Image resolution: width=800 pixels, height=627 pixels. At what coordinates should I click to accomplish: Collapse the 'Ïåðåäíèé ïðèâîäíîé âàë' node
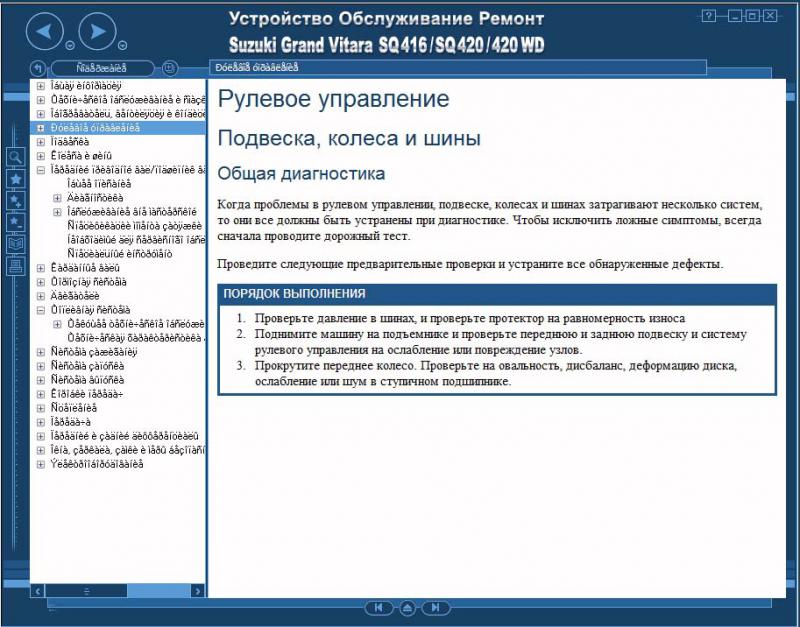tap(41, 170)
